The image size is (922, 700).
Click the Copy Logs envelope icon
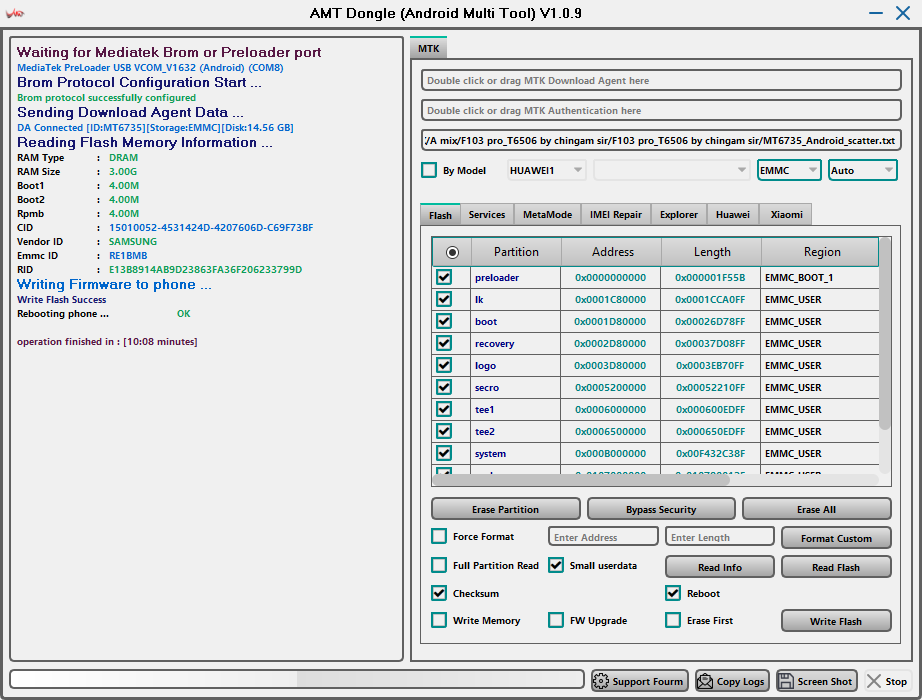(704, 681)
